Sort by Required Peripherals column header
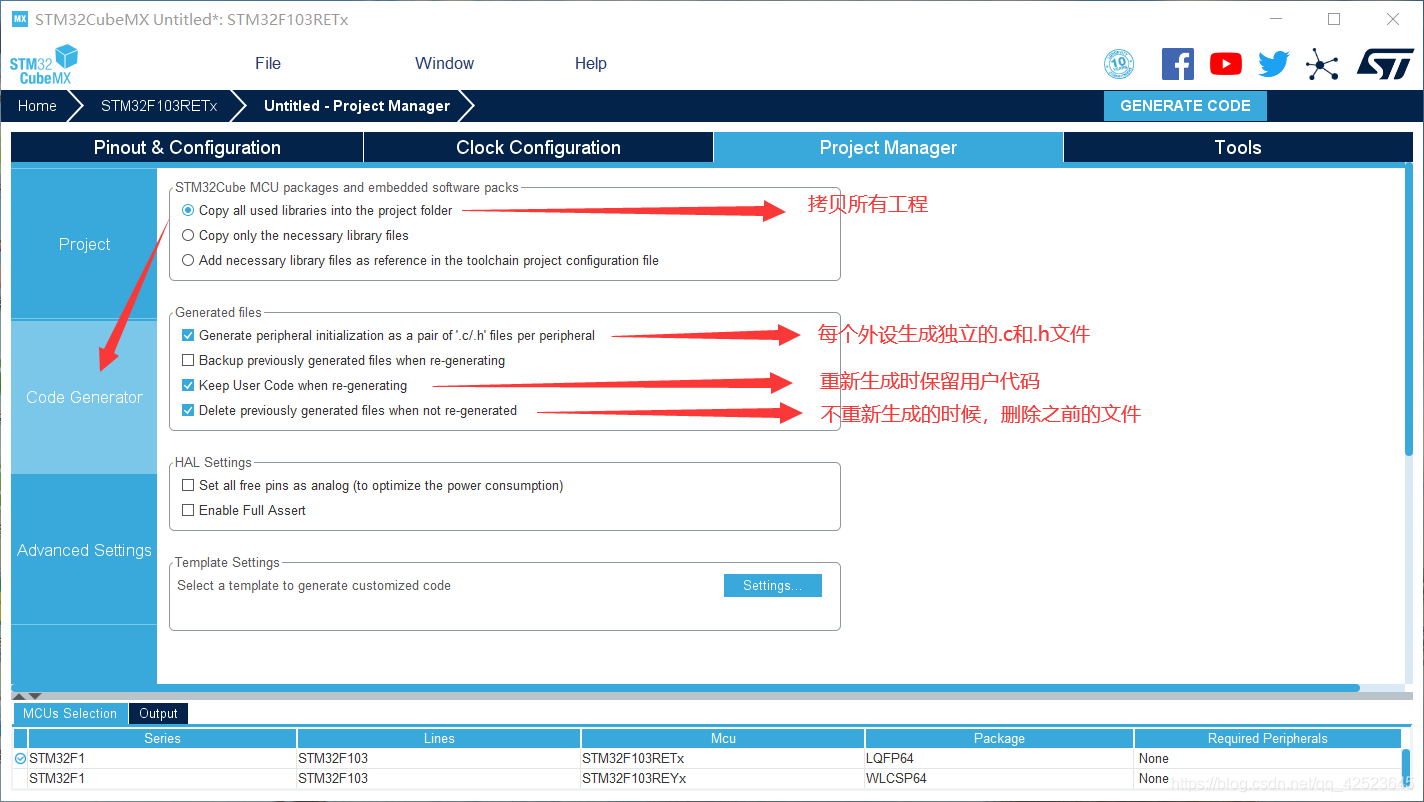The height and width of the screenshot is (802, 1424). click(1267, 739)
